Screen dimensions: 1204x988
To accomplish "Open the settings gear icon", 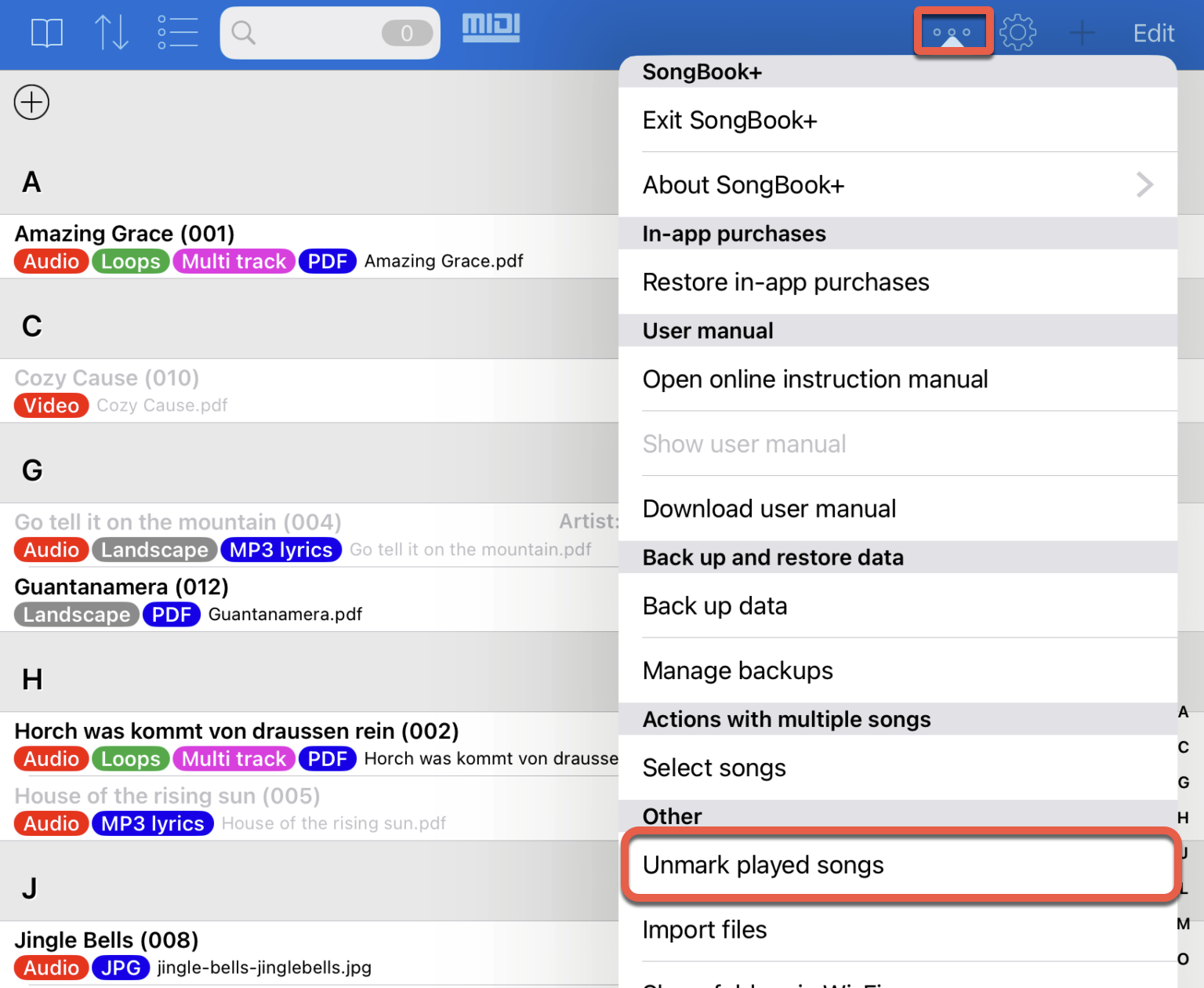I will (1017, 33).
